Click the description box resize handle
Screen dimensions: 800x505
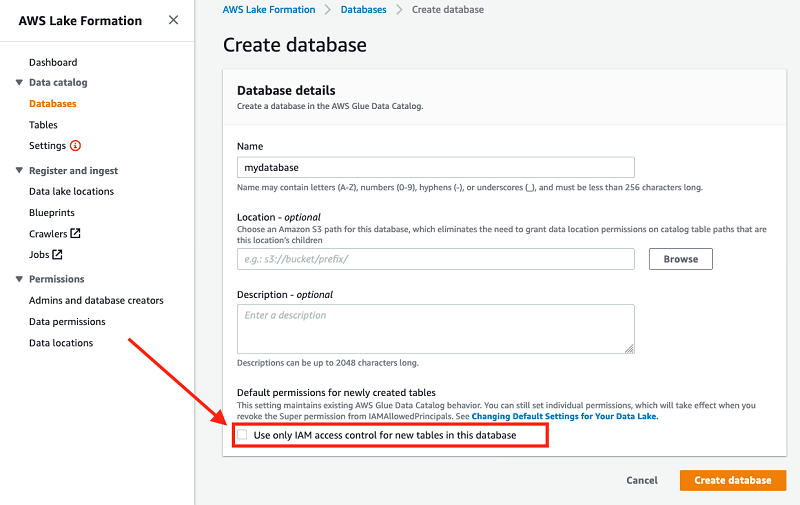(630, 349)
